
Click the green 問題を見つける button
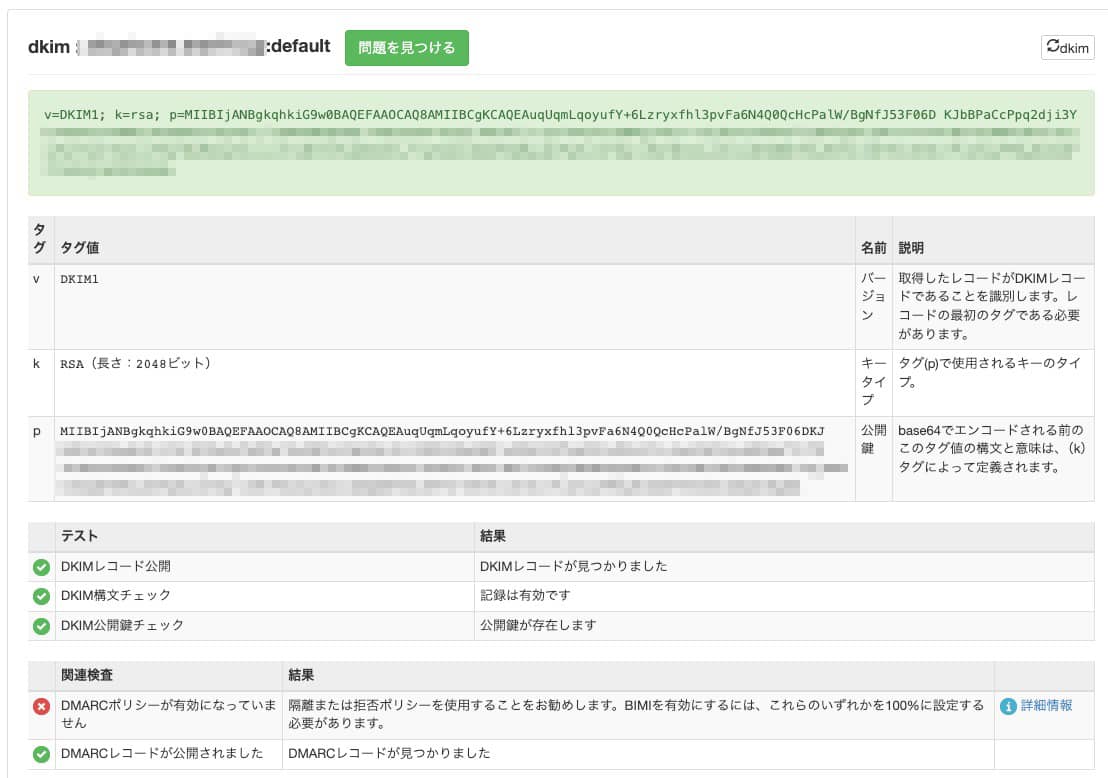406,48
